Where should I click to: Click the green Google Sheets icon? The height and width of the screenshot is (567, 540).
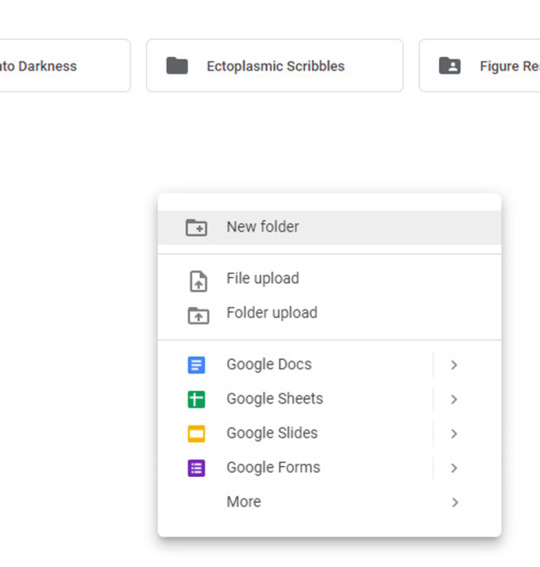coord(196,399)
